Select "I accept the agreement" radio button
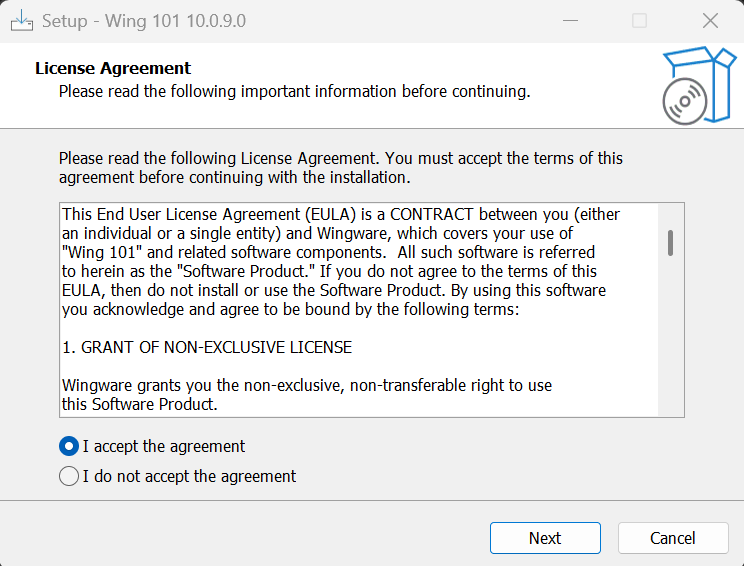The height and width of the screenshot is (566, 744). pos(69,446)
